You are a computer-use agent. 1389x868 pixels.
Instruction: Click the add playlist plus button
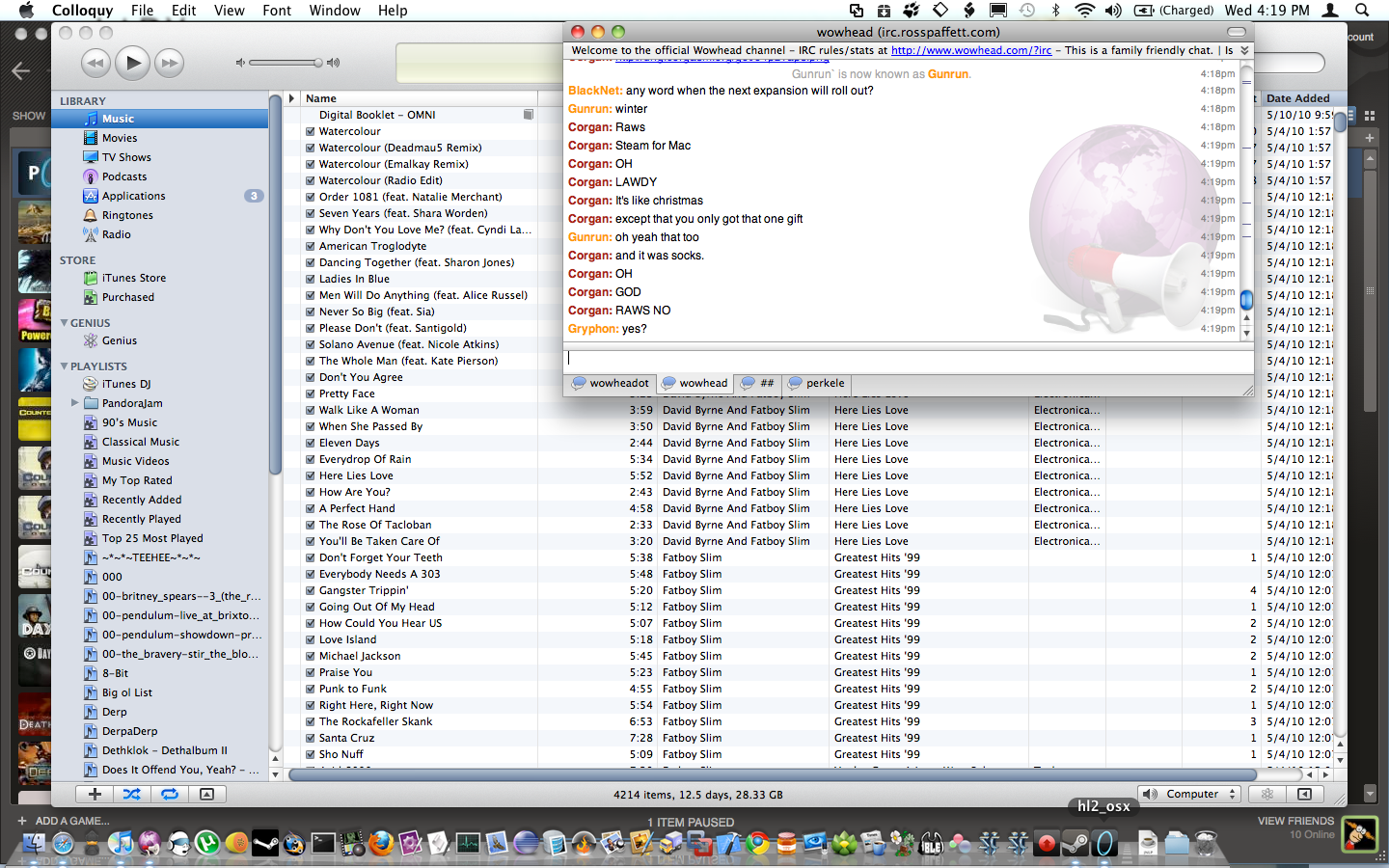(x=95, y=794)
